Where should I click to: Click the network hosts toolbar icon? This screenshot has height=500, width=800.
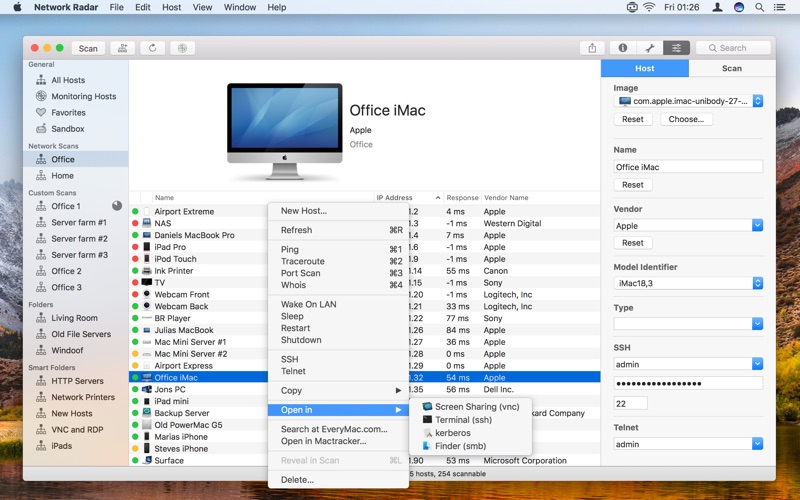pos(123,48)
